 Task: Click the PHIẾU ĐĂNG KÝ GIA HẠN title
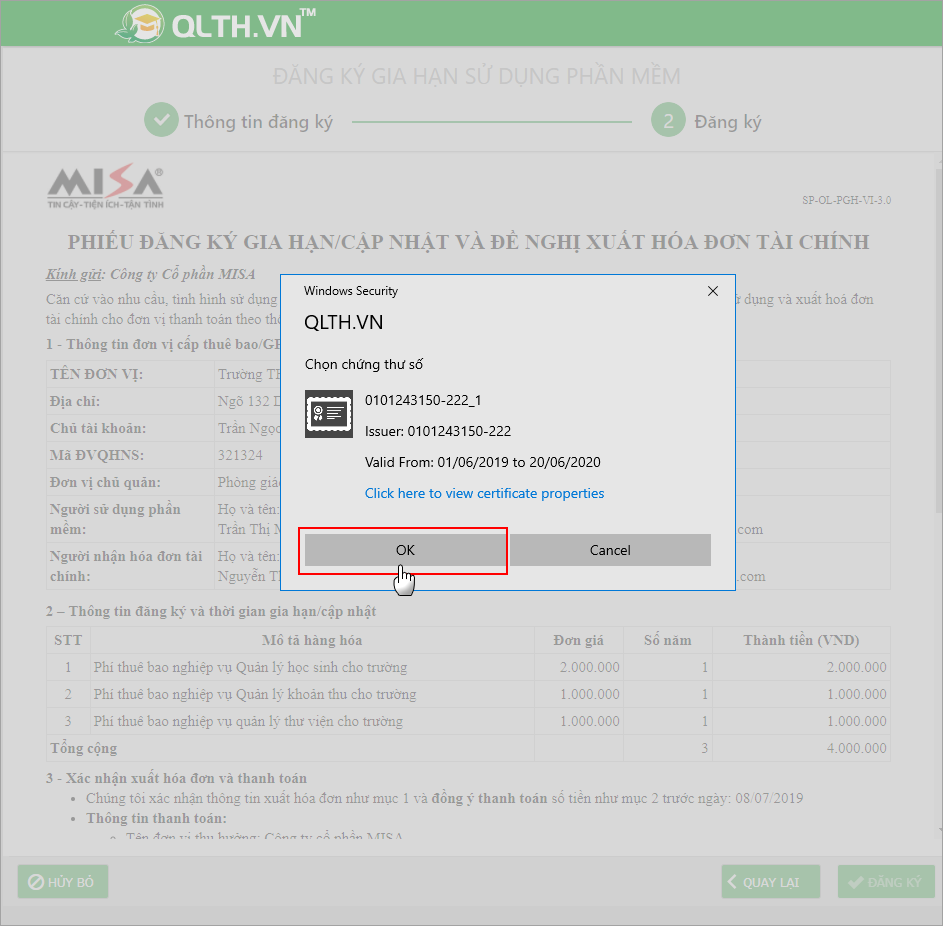tap(468, 242)
